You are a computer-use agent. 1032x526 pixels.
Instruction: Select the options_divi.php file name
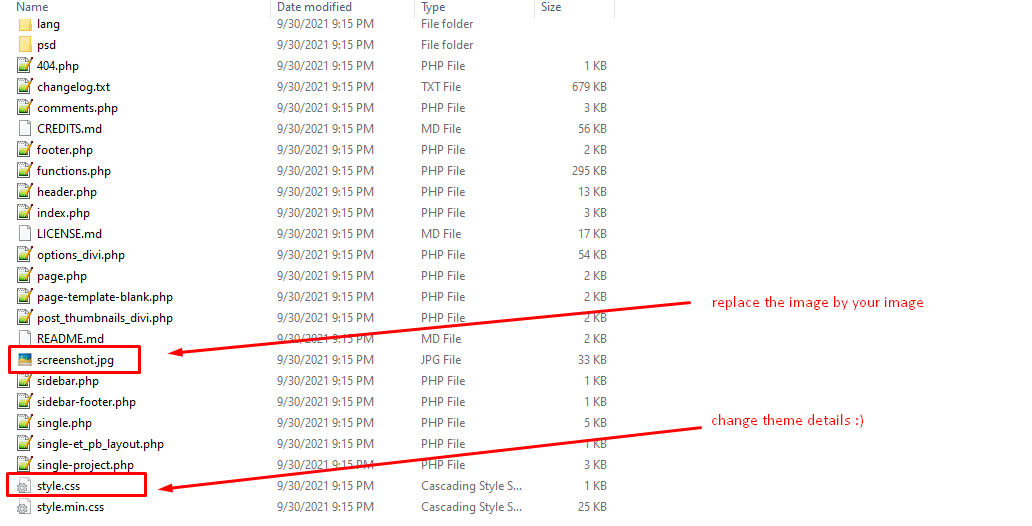(81, 255)
